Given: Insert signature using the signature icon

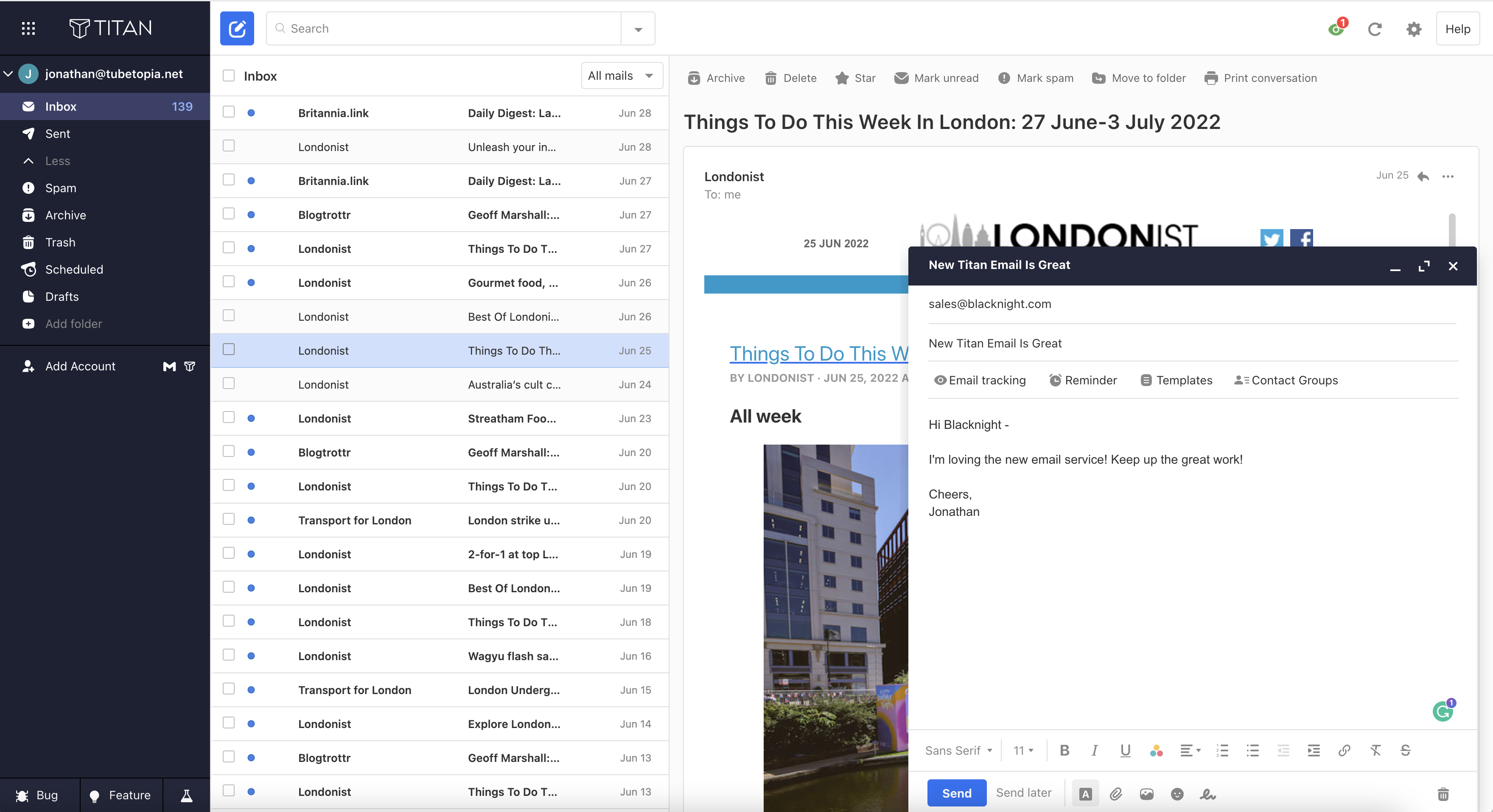Looking at the screenshot, I should point(1208,794).
